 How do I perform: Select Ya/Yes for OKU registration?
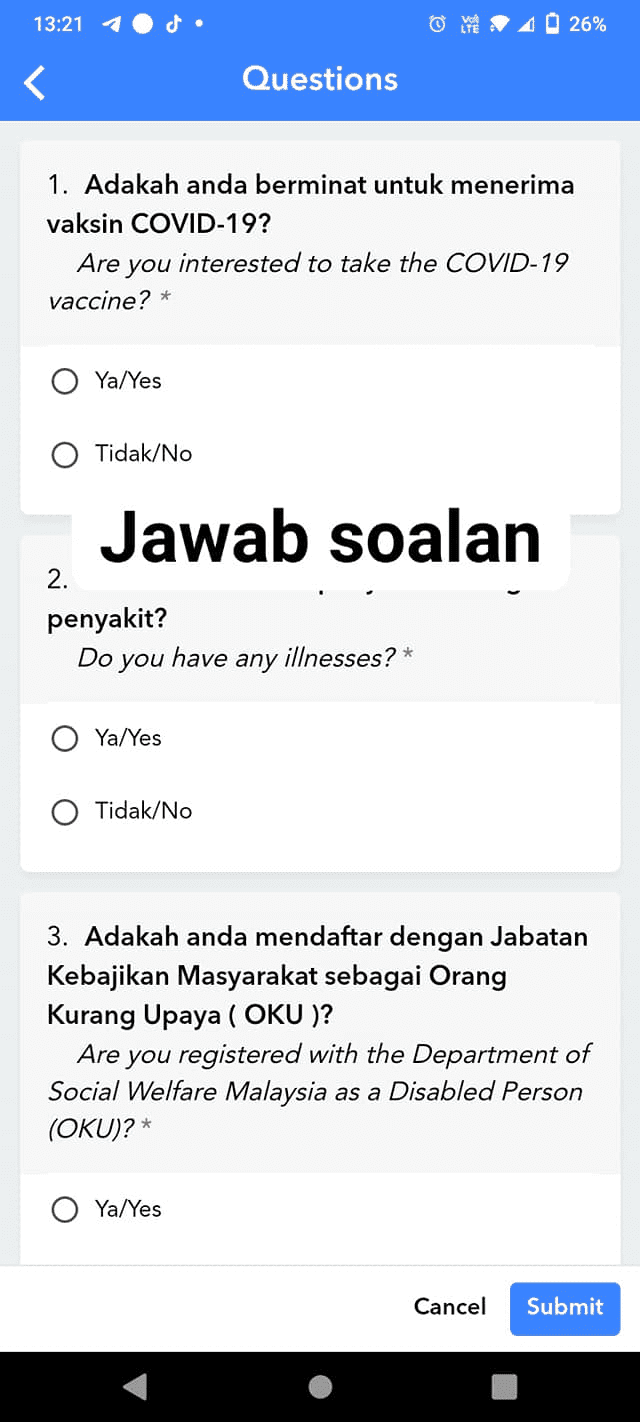[65, 1209]
